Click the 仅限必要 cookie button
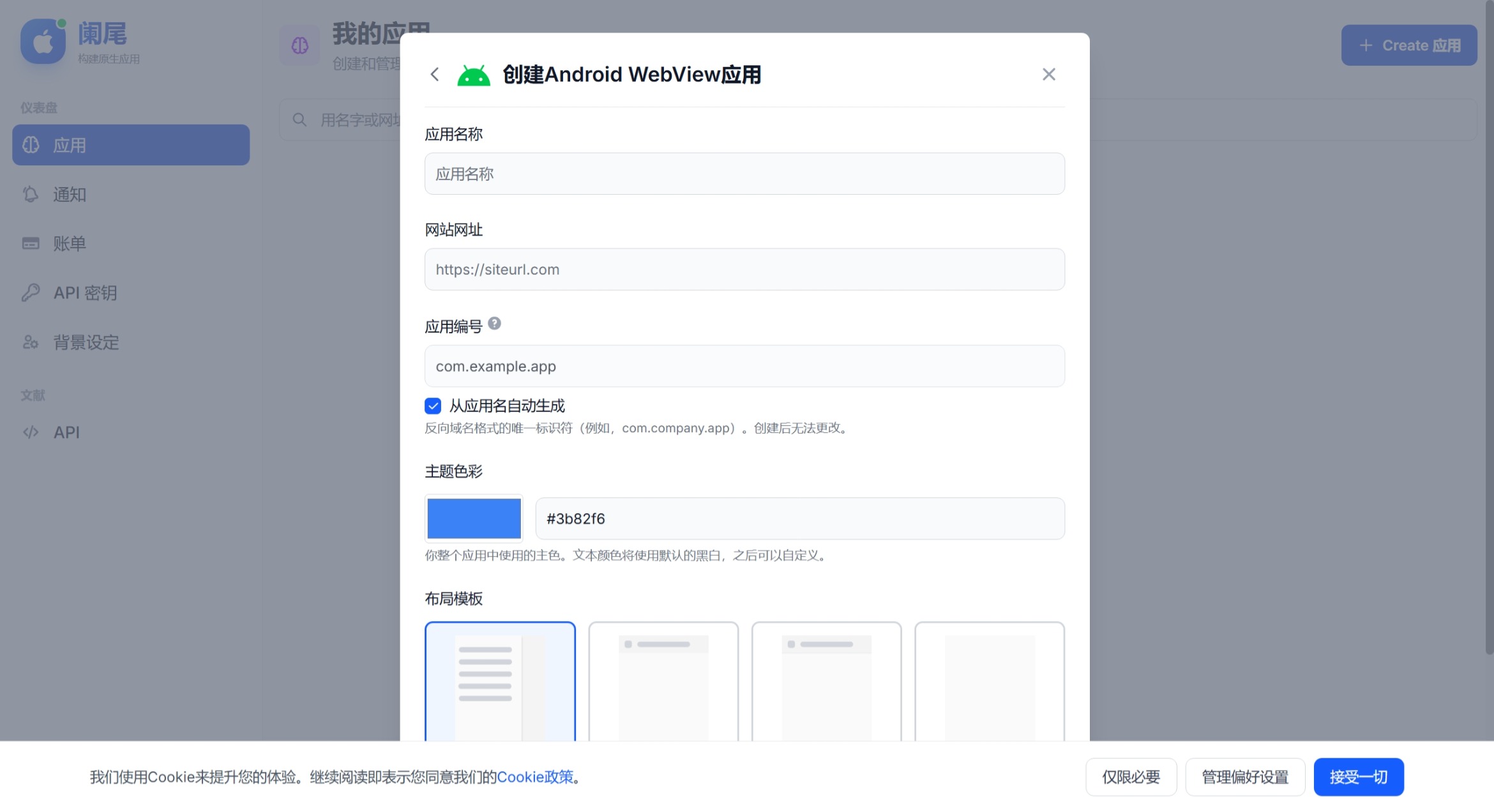 click(1130, 777)
